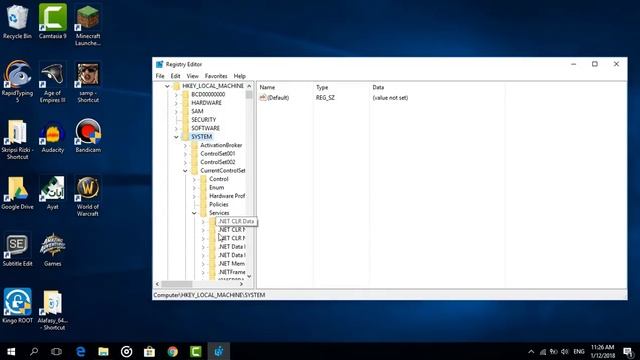Select the Minecraft Launcher desktop icon
This screenshot has height=360, width=640.
pyautogui.click(x=88, y=25)
